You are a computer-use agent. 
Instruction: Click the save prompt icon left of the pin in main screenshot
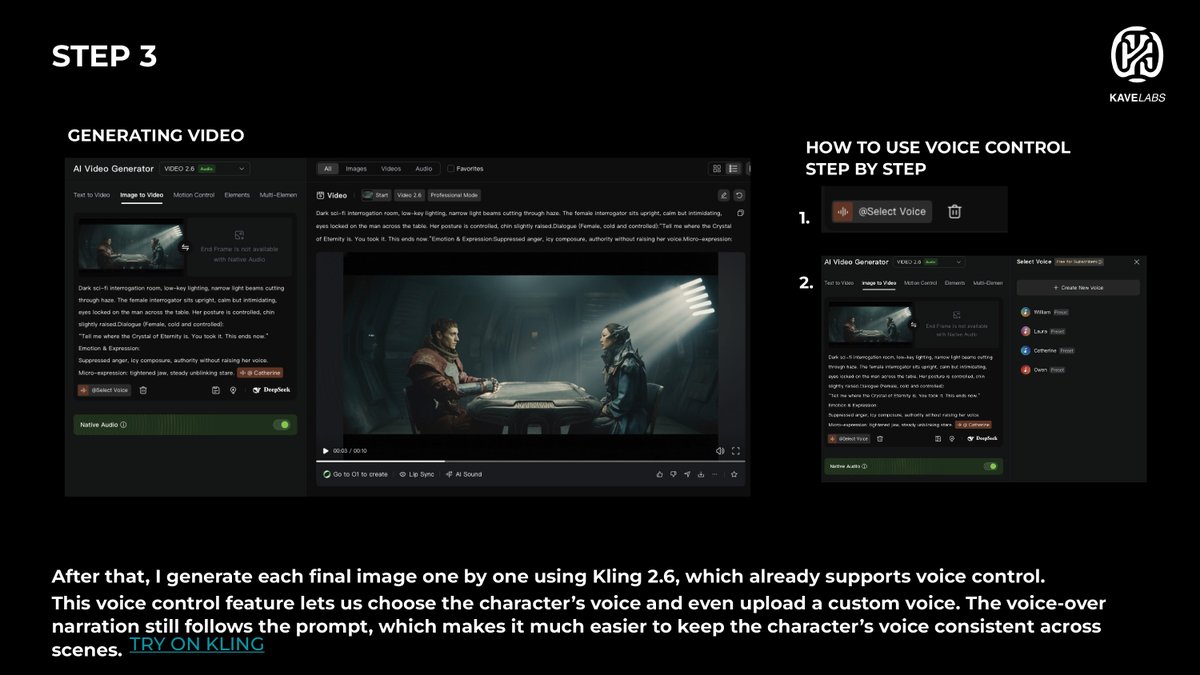(x=216, y=390)
